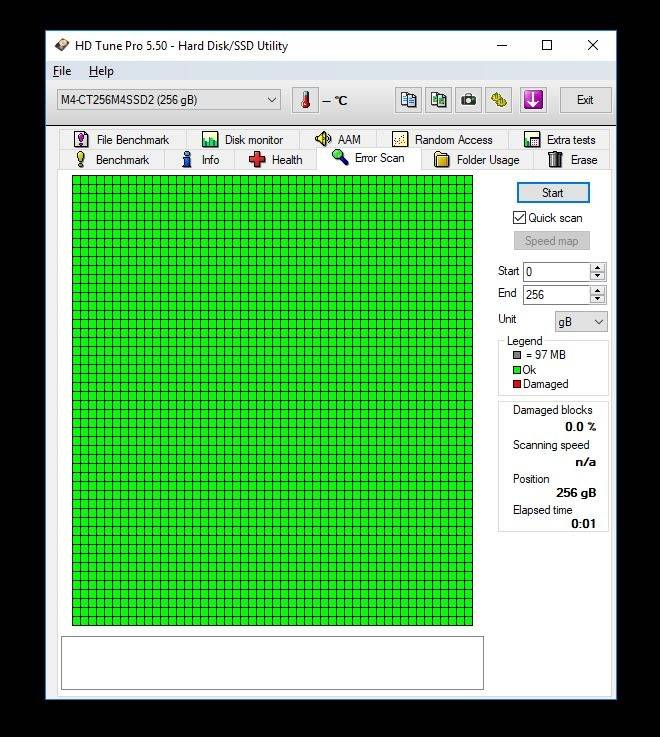The width and height of the screenshot is (660, 737).
Task: Open the AAM tab
Action: [338, 140]
